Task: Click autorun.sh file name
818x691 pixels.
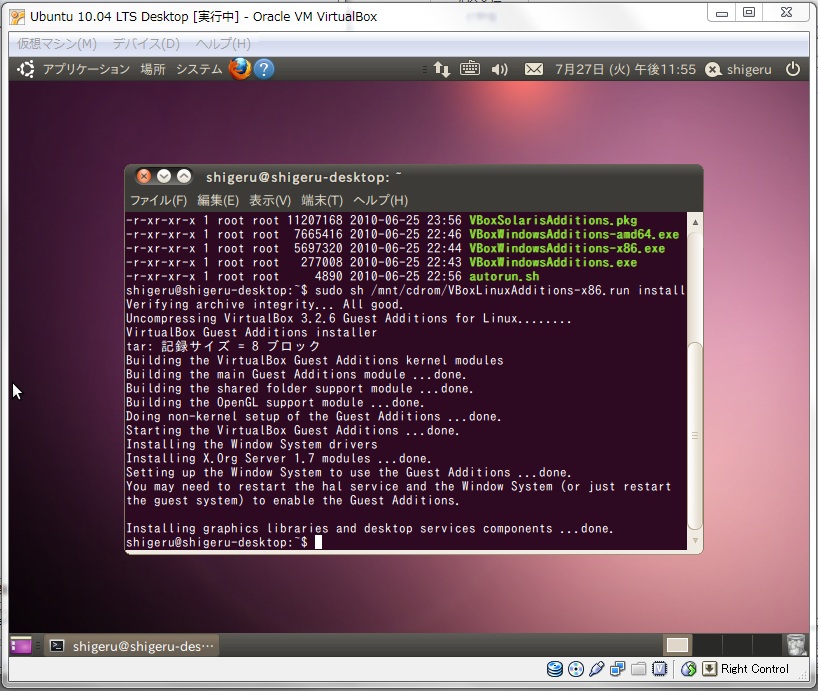Action: [504, 276]
